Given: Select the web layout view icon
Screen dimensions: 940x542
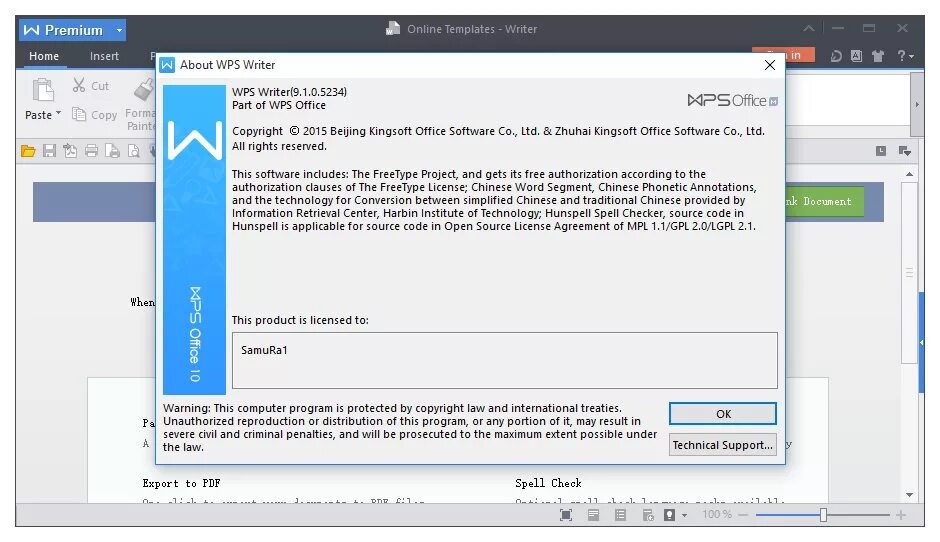Looking at the screenshot, I should pos(647,515).
